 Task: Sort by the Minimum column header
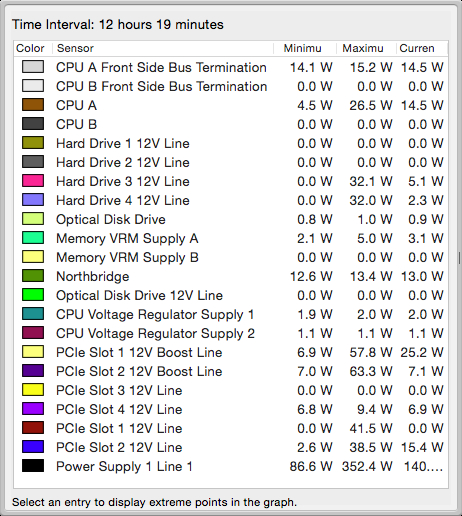coord(305,48)
